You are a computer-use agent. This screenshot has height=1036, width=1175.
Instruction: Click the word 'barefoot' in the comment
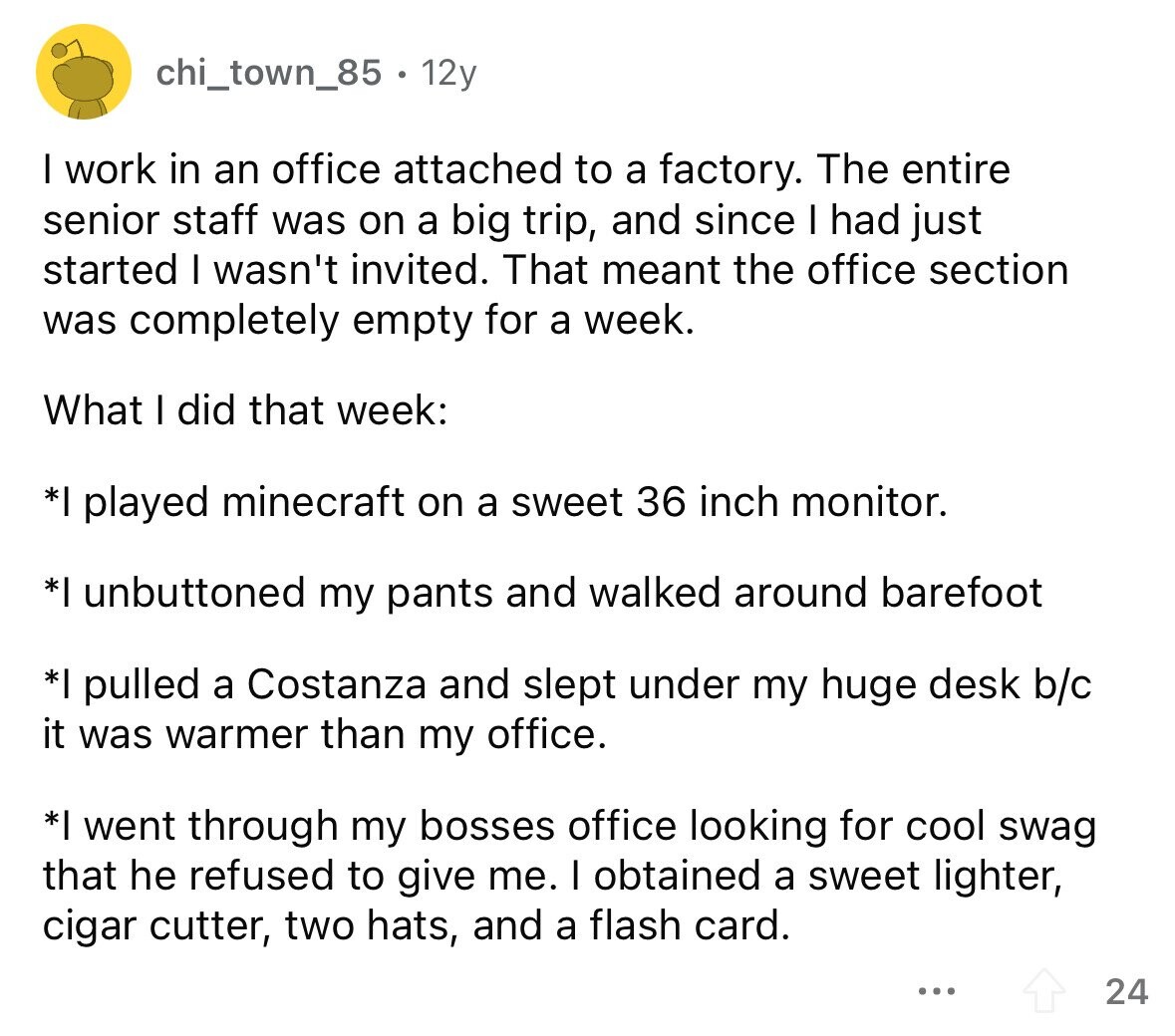coord(962,593)
